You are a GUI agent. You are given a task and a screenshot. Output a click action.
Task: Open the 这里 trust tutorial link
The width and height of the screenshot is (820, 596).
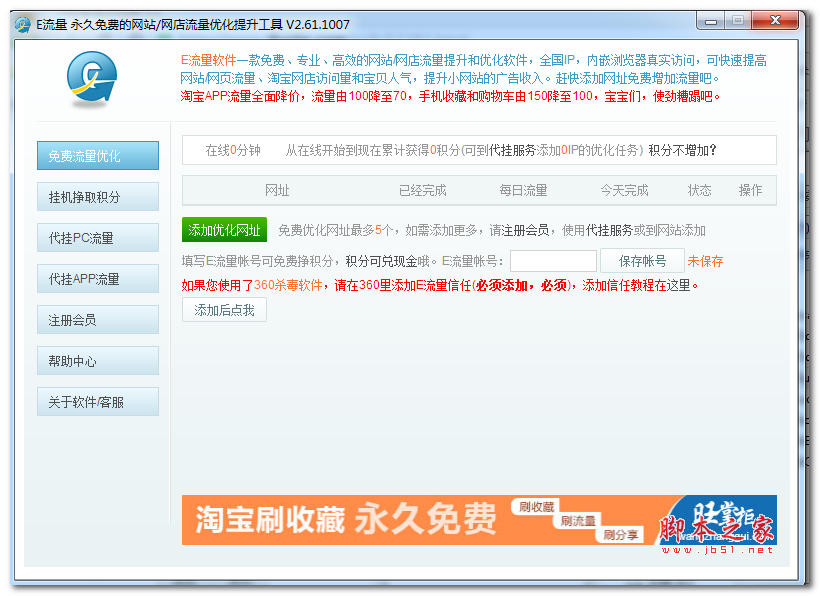click(x=678, y=285)
